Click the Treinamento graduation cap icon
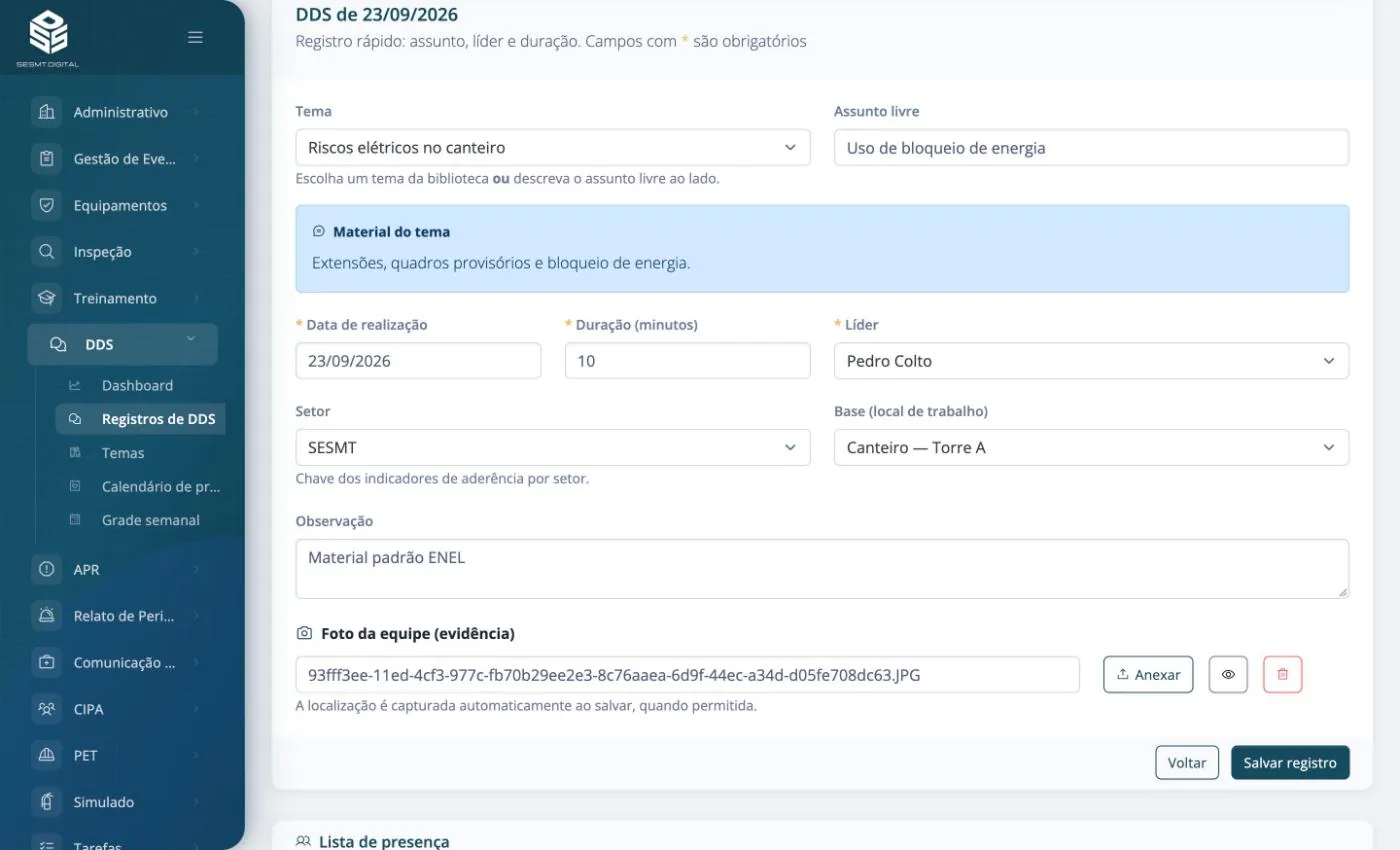The image size is (1400, 850). pyautogui.click(x=46, y=298)
